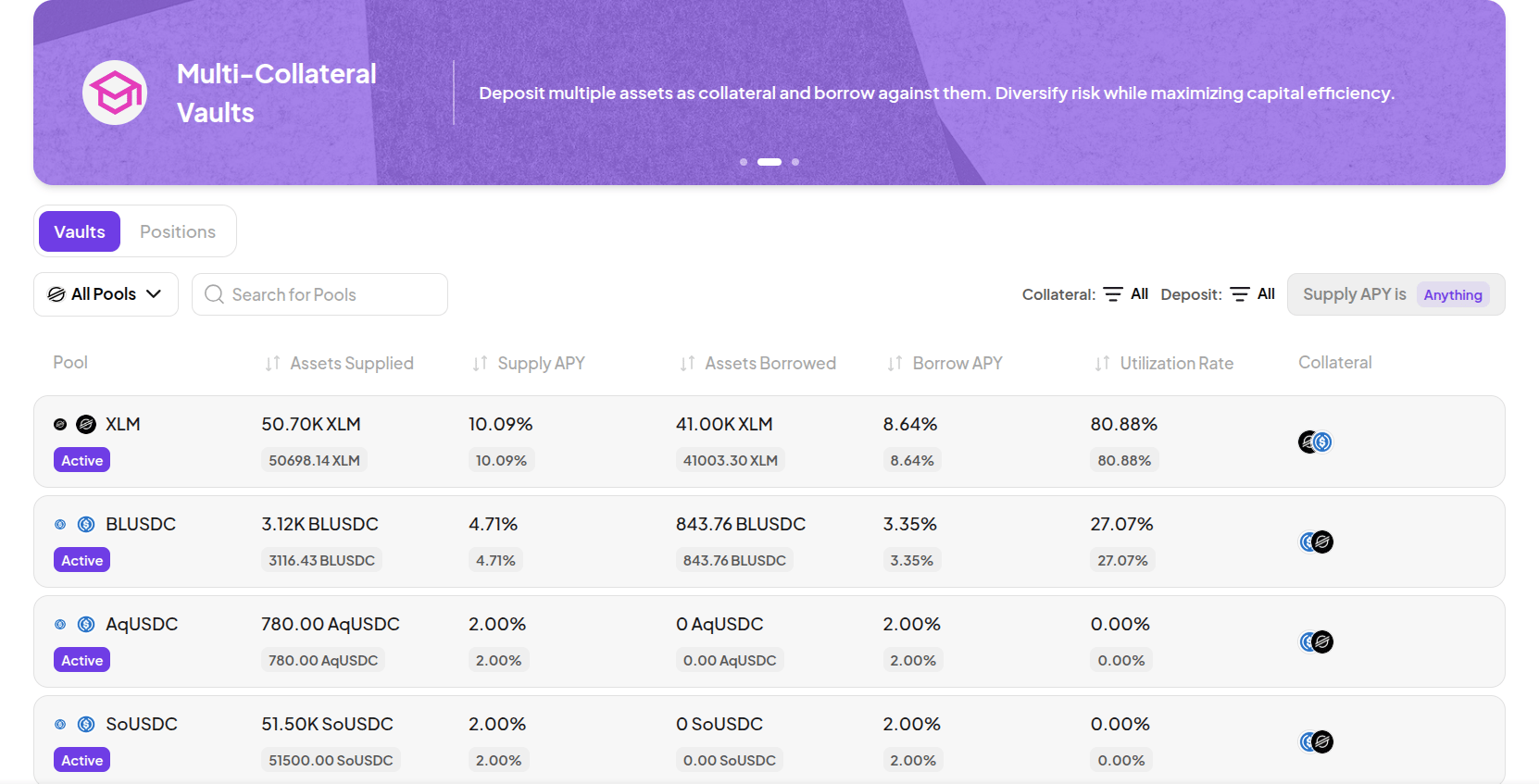The image size is (1539, 784).
Task: Select the active middle banner slide indicator
Action: tap(769, 162)
